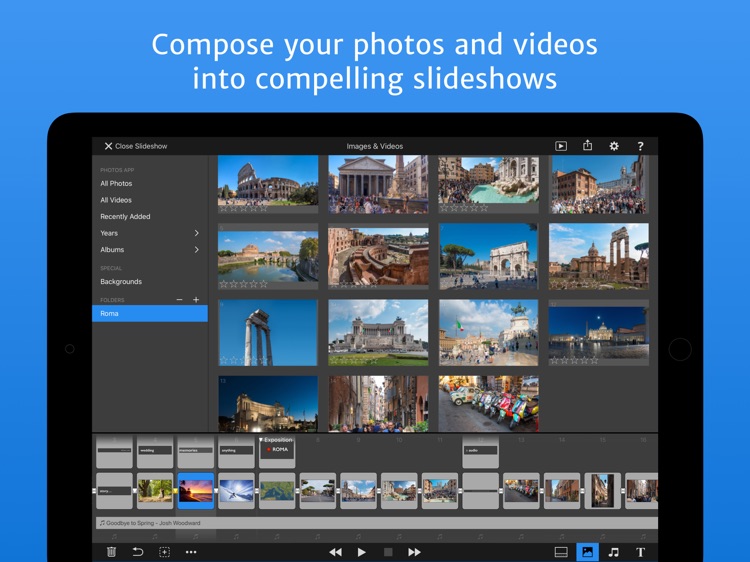This screenshot has width=750, height=562.
Task: Toggle the images browser icon highlighted in blue
Action: (587, 552)
